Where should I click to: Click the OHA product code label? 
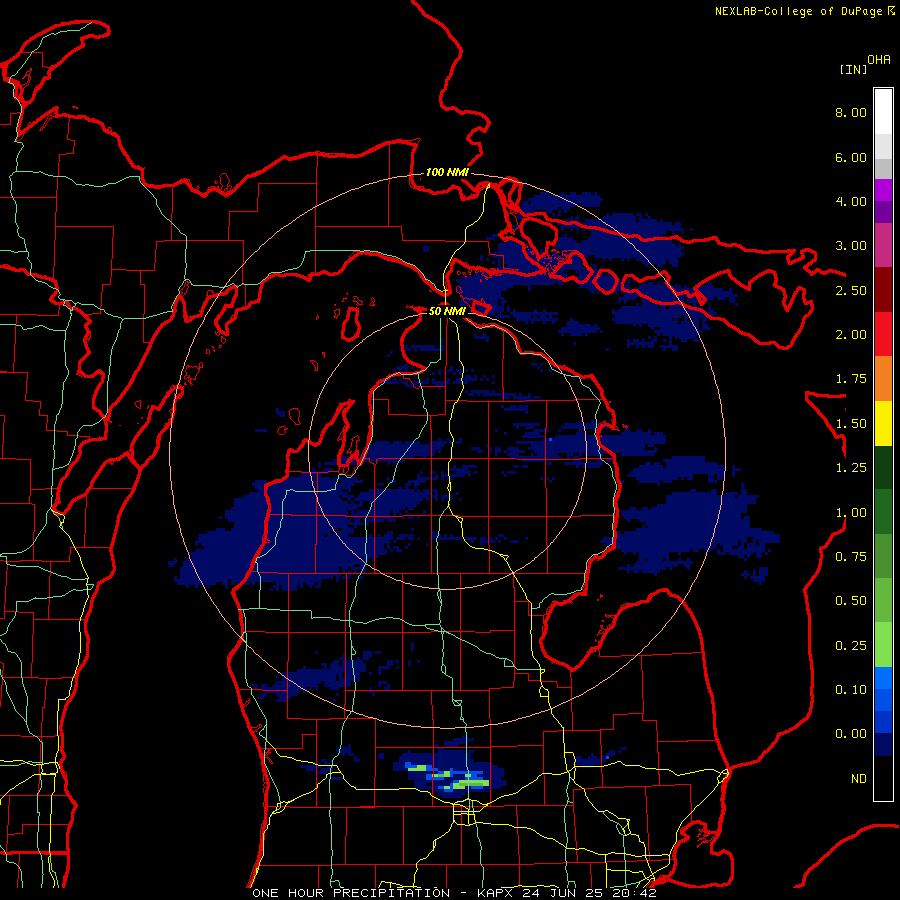879,60
